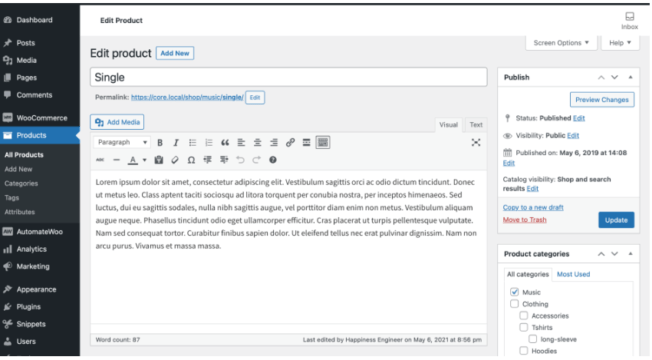Apply italic formatting in editor toolbar

(176, 143)
